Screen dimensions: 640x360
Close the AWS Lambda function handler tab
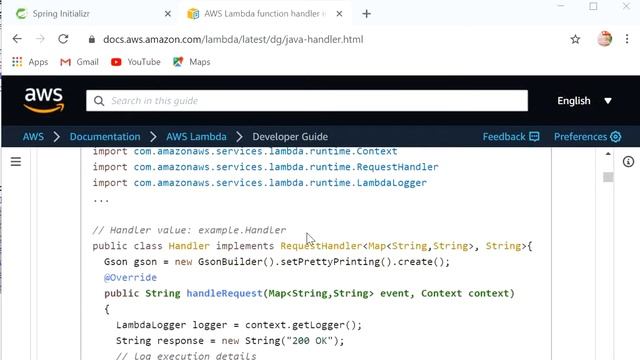[x=339, y=14]
